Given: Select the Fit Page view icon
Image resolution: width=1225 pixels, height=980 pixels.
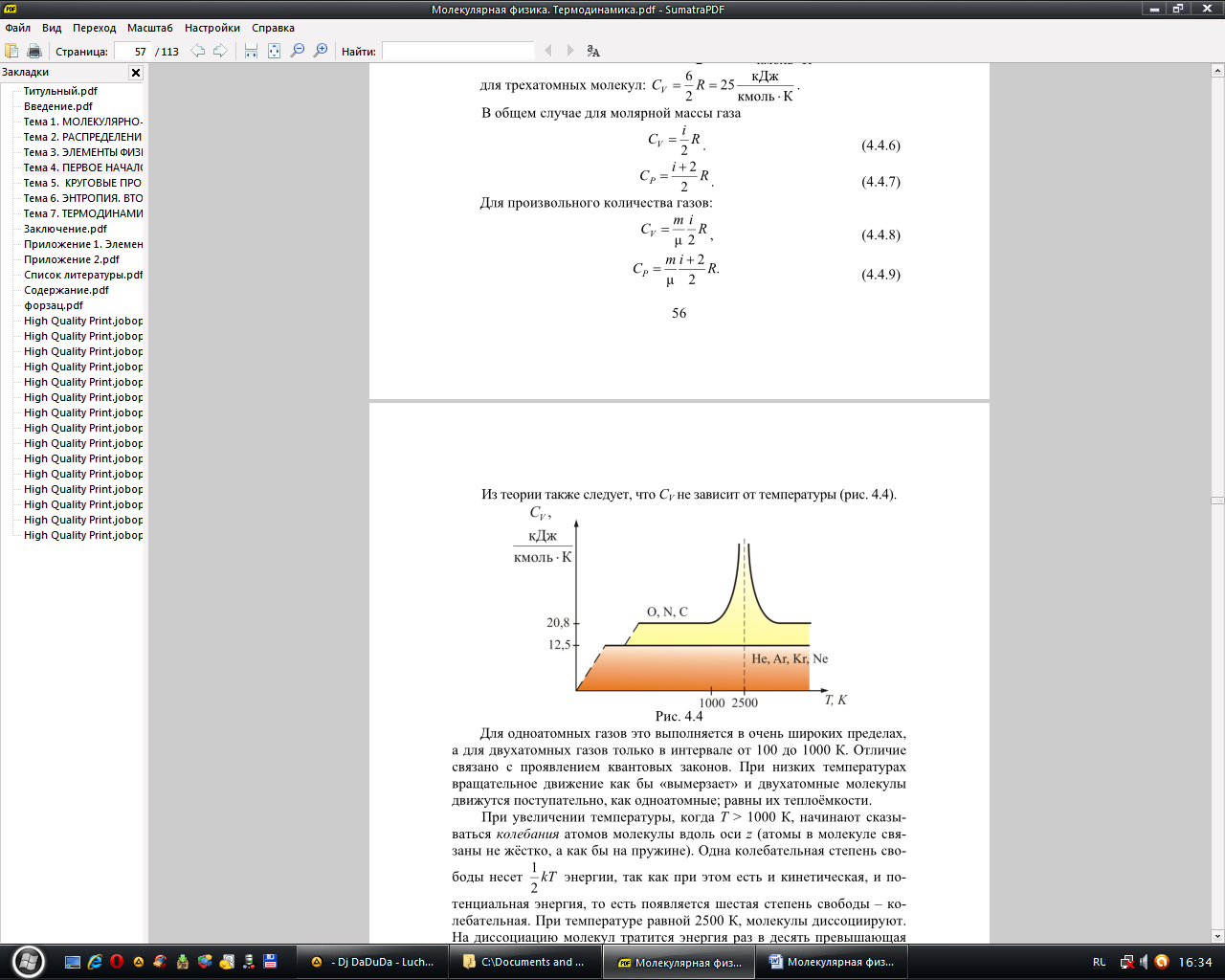Looking at the screenshot, I should click(x=274, y=51).
